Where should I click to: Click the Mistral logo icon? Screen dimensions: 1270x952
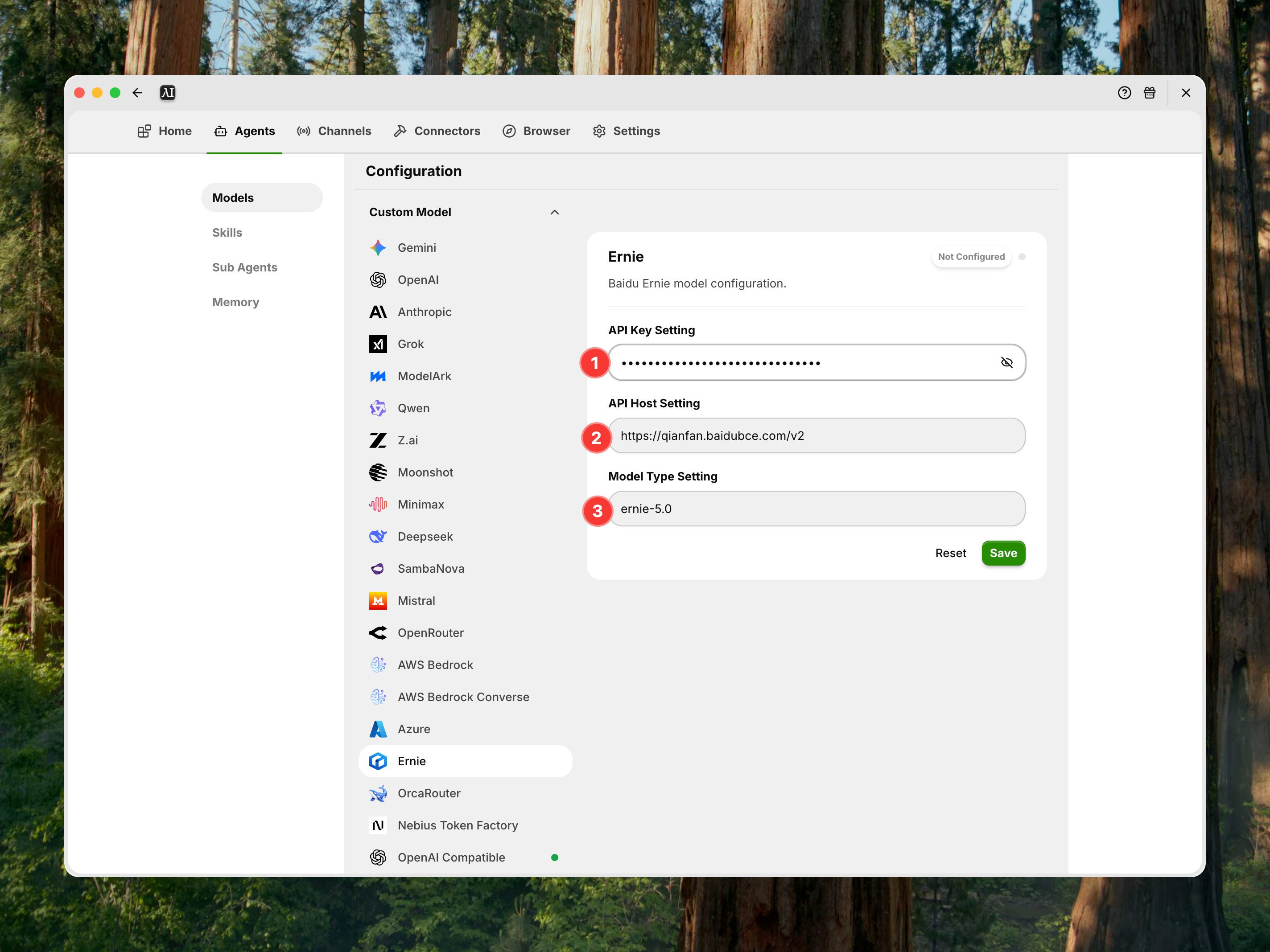click(378, 601)
